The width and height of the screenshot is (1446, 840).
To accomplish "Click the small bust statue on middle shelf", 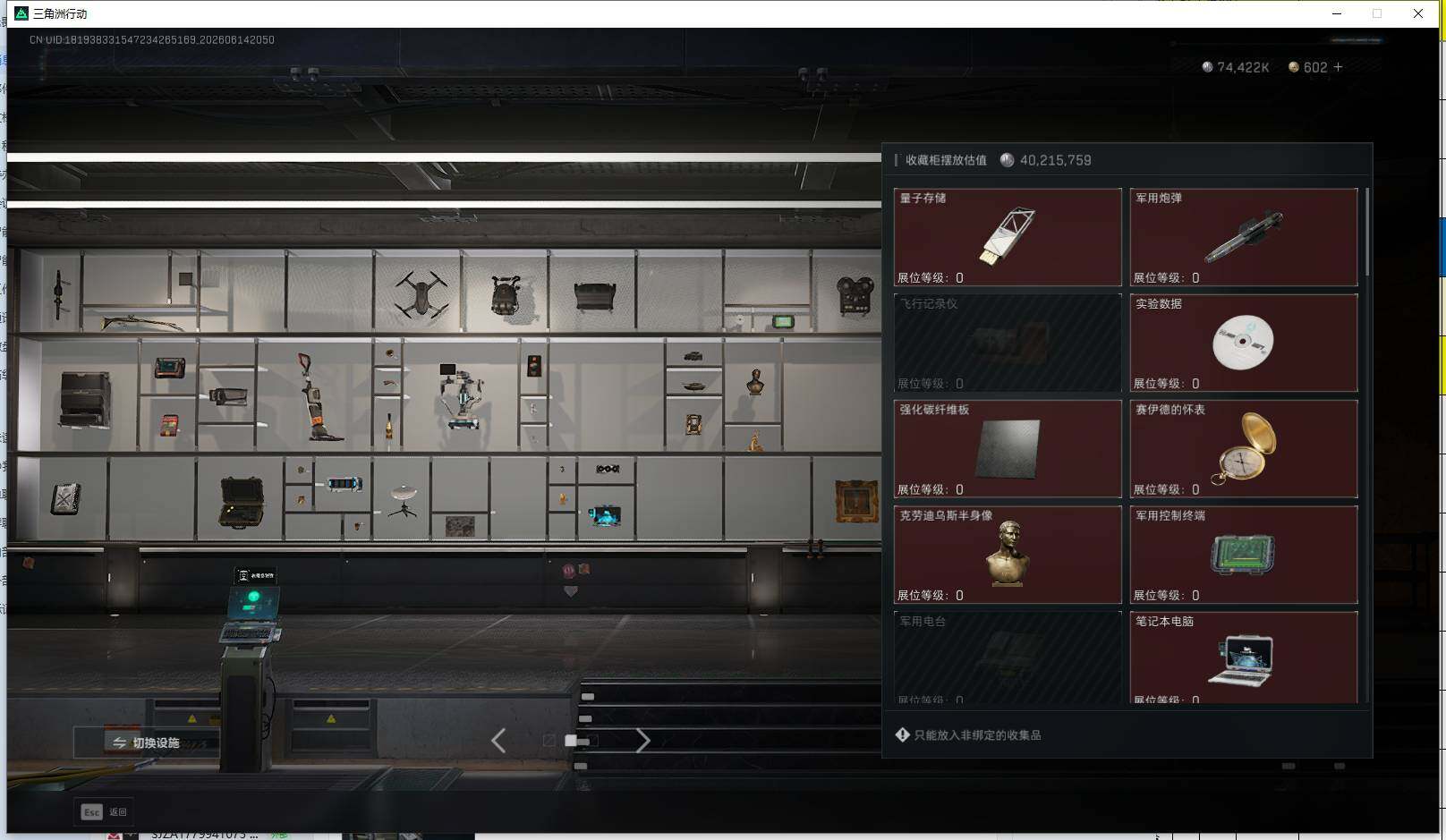I will [755, 382].
